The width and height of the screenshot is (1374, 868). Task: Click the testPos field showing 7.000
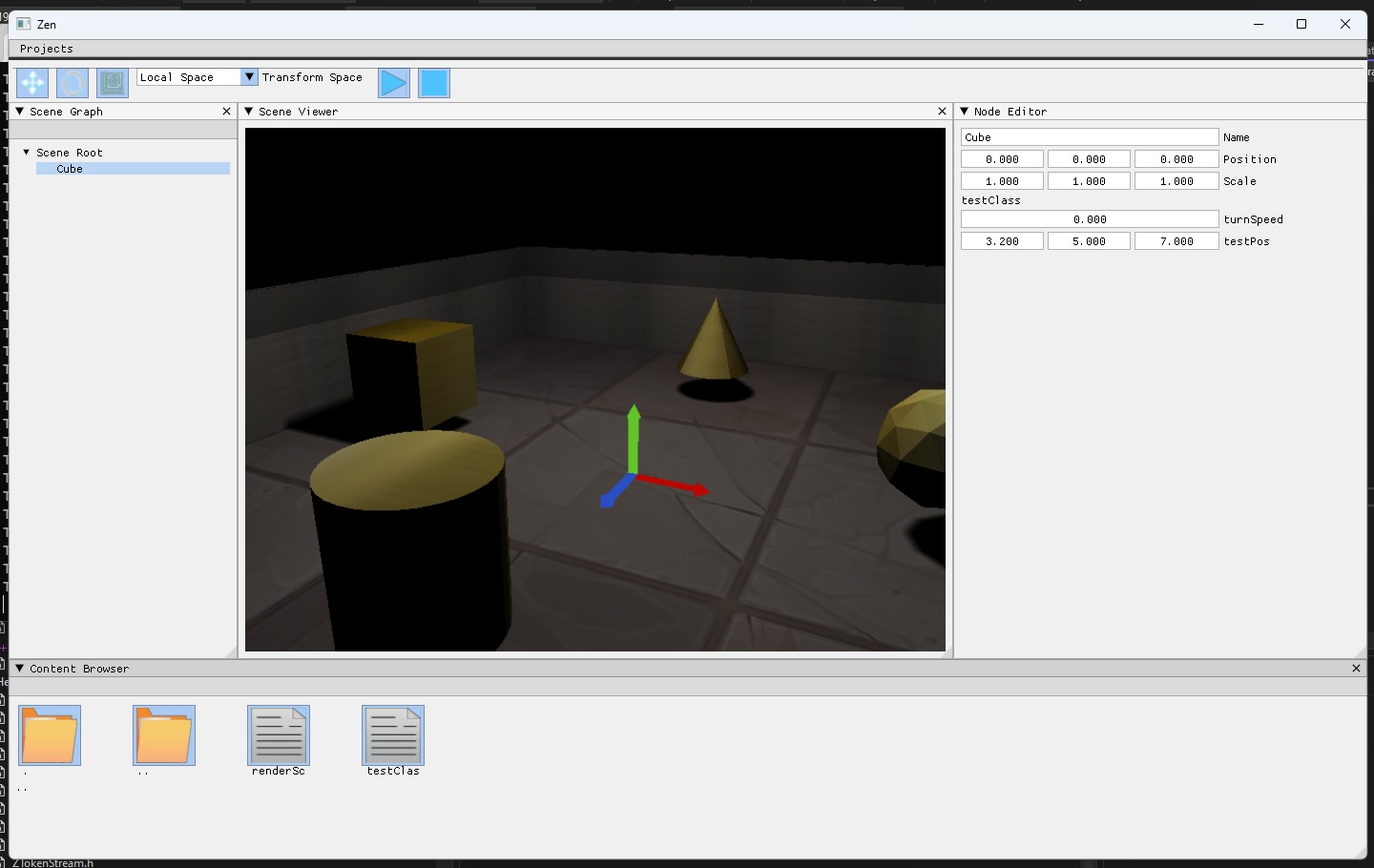click(1176, 241)
